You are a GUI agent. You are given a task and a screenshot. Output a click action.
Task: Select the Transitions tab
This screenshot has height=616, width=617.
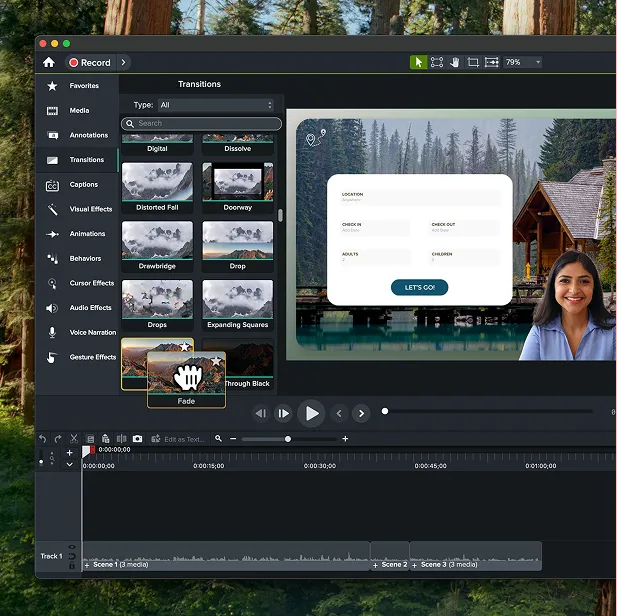point(77,160)
